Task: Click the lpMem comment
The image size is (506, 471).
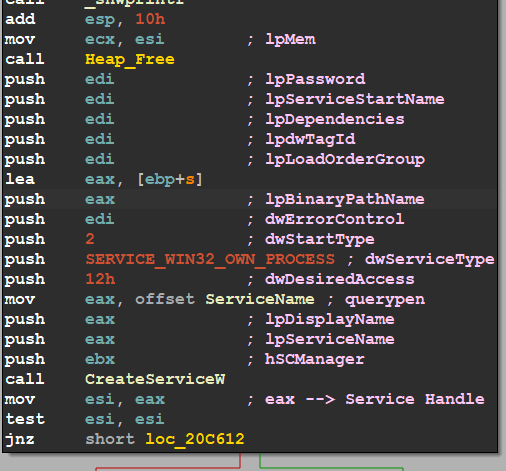Action: [x=290, y=39]
